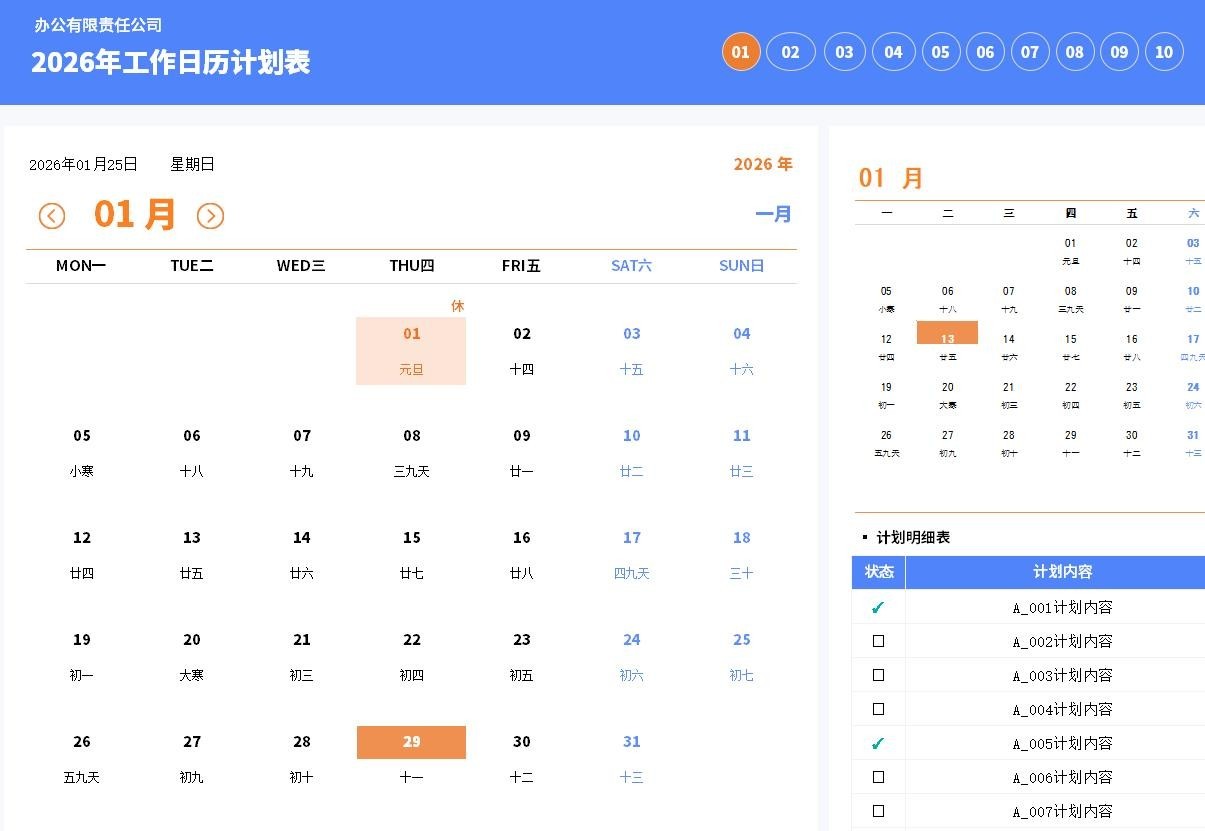Click the 状态 column header
This screenshot has height=831, width=1205.
(879, 572)
